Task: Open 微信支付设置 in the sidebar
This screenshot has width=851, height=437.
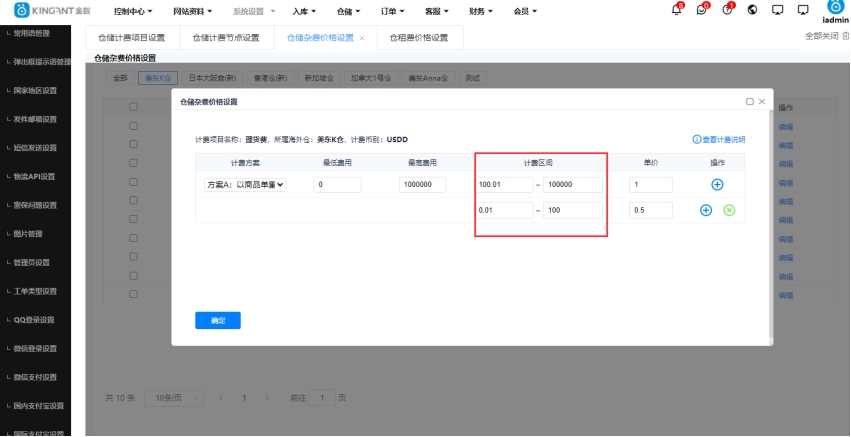Action: (35, 377)
